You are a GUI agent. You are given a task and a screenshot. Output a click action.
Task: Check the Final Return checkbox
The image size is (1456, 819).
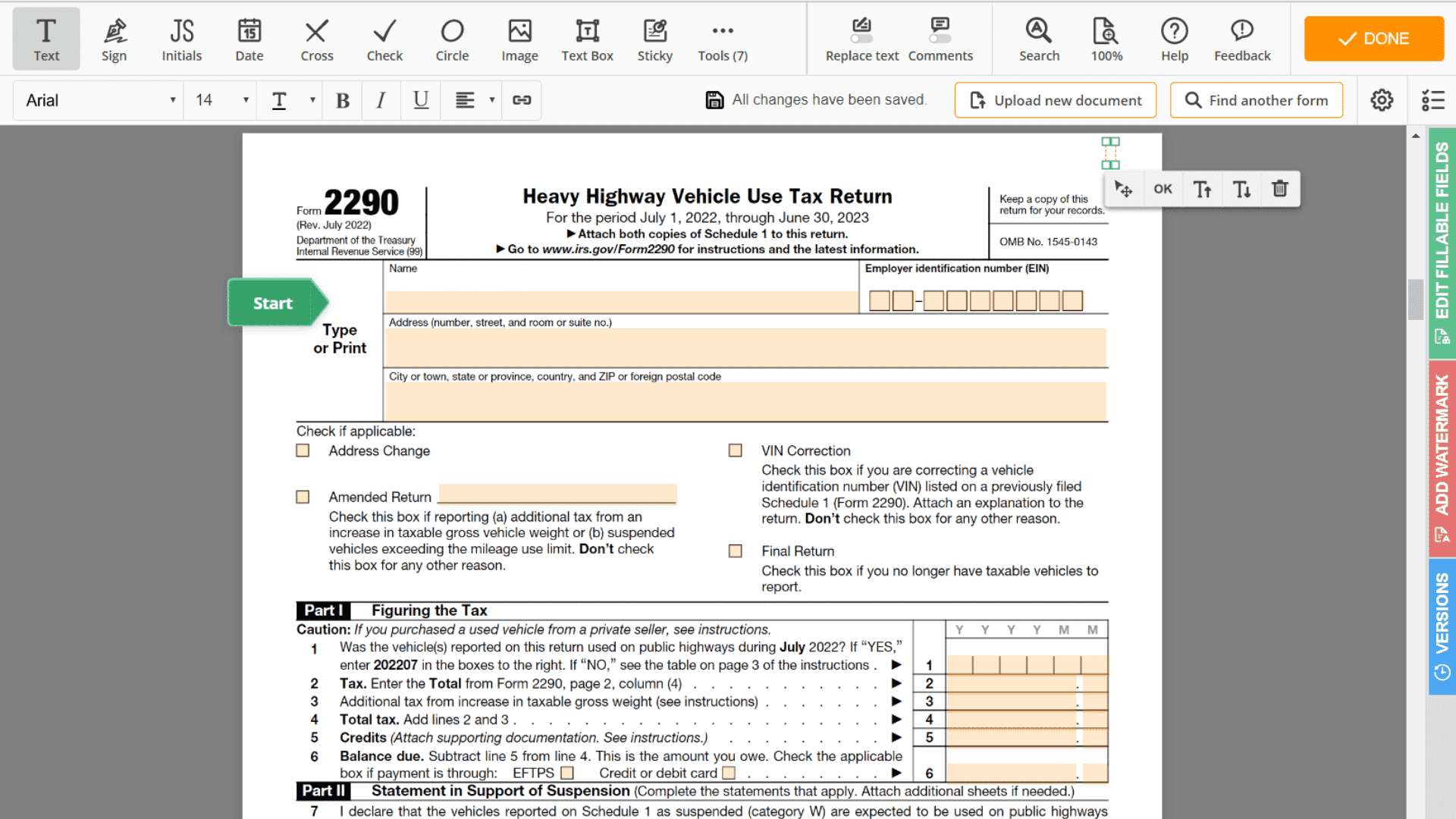tap(735, 551)
